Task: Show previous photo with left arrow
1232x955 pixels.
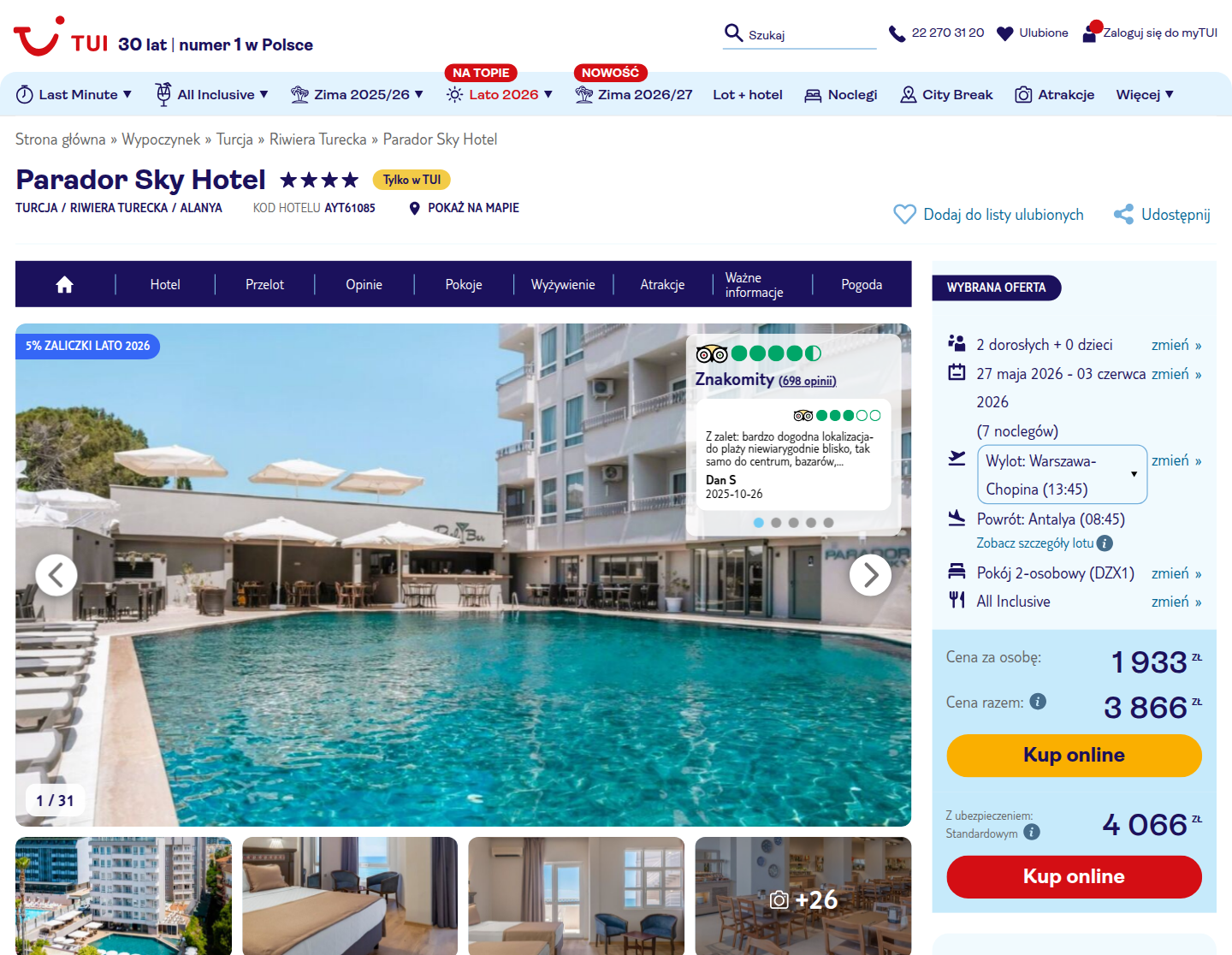Action: tap(56, 575)
